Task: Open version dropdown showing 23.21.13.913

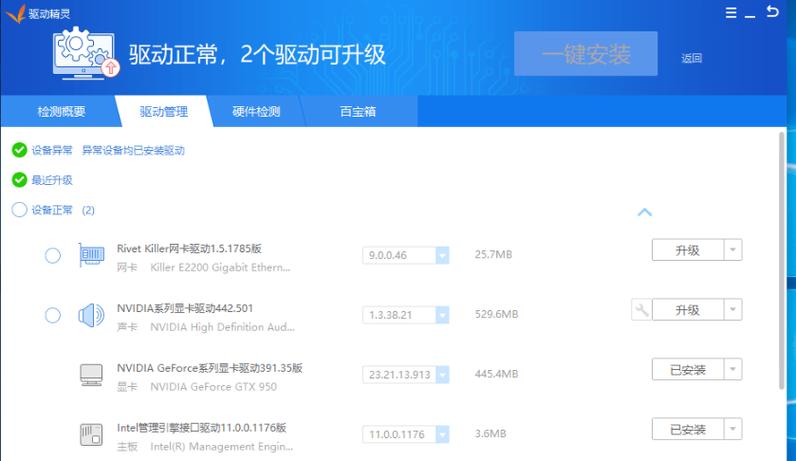Action: click(442, 375)
